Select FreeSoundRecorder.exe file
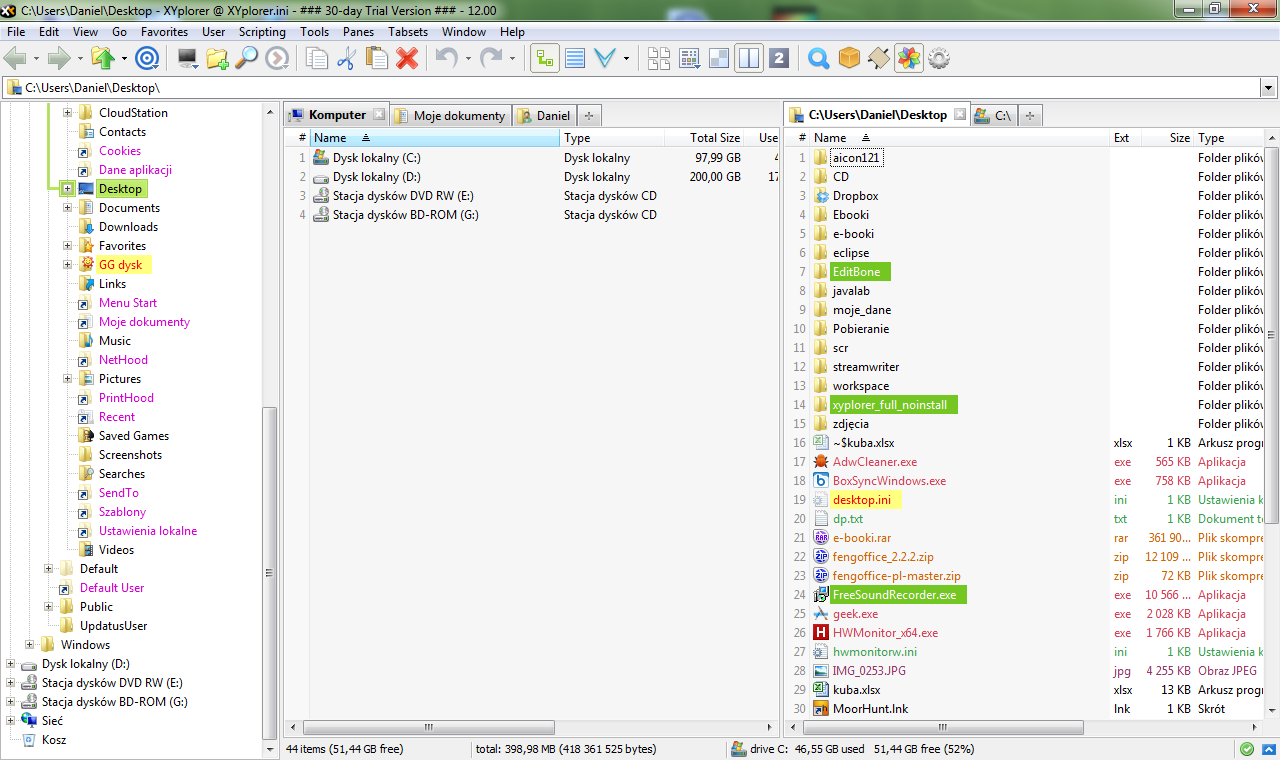The width and height of the screenshot is (1280, 760). [x=893, y=595]
